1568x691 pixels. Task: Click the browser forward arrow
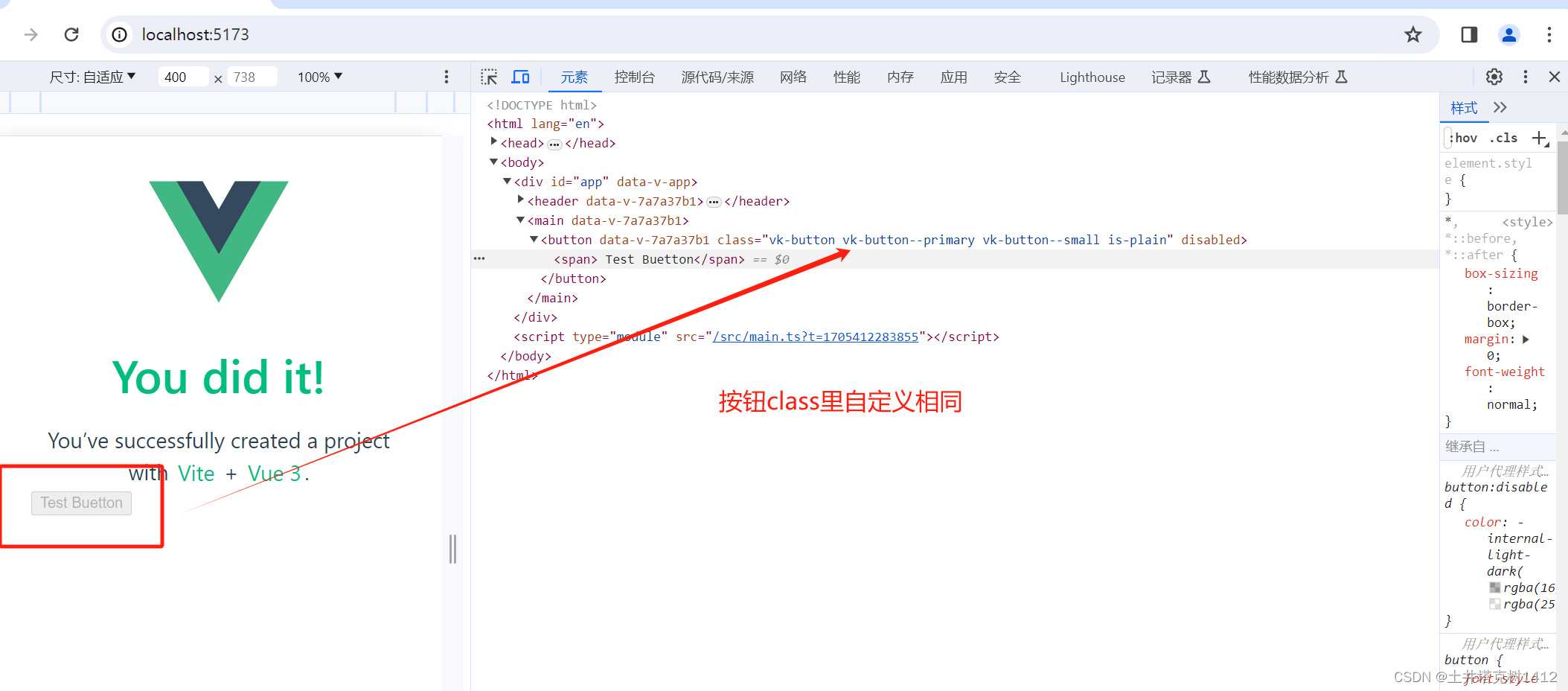31,34
